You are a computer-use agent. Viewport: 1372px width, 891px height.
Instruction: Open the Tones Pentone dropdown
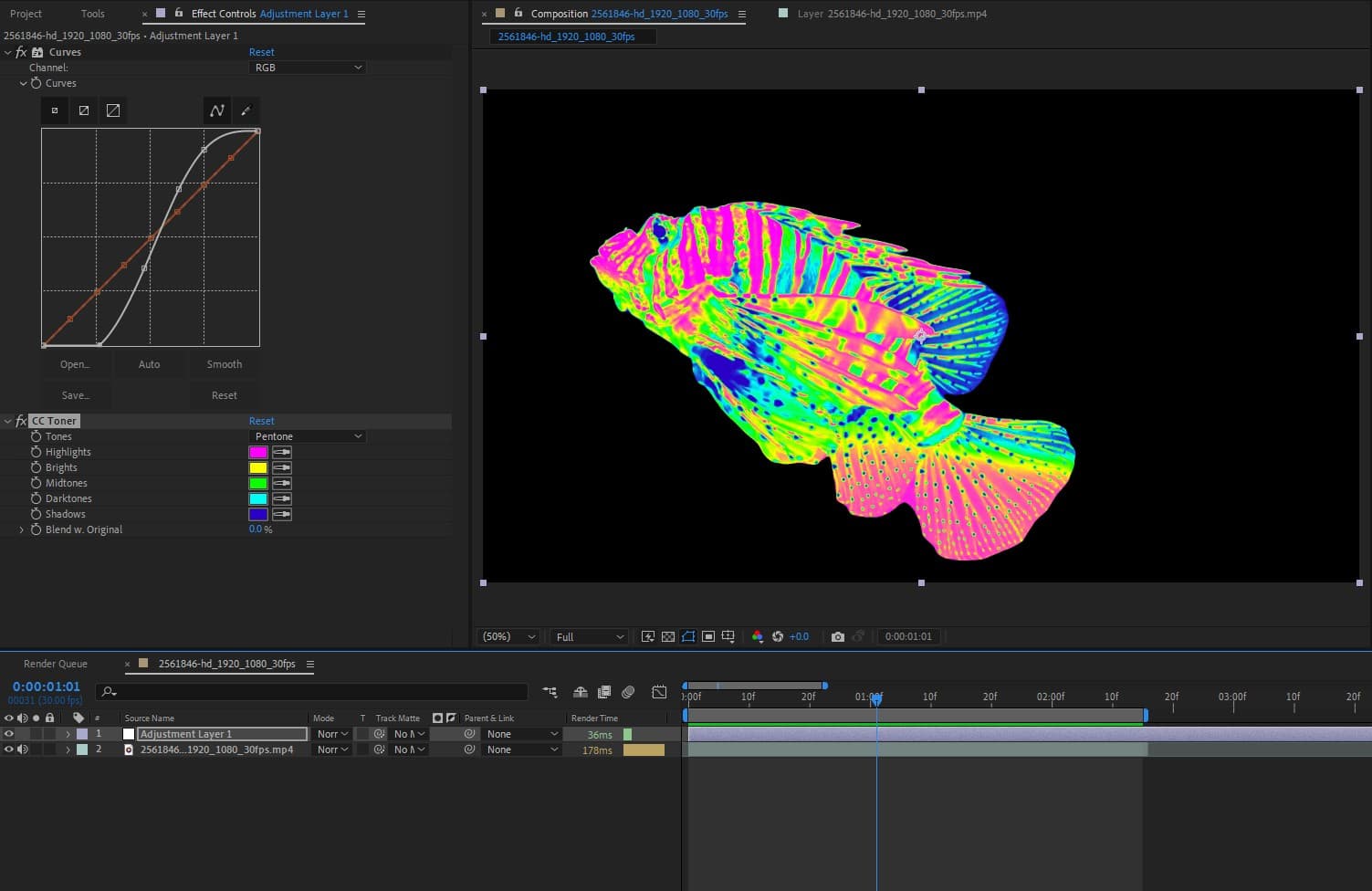click(x=308, y=436)
